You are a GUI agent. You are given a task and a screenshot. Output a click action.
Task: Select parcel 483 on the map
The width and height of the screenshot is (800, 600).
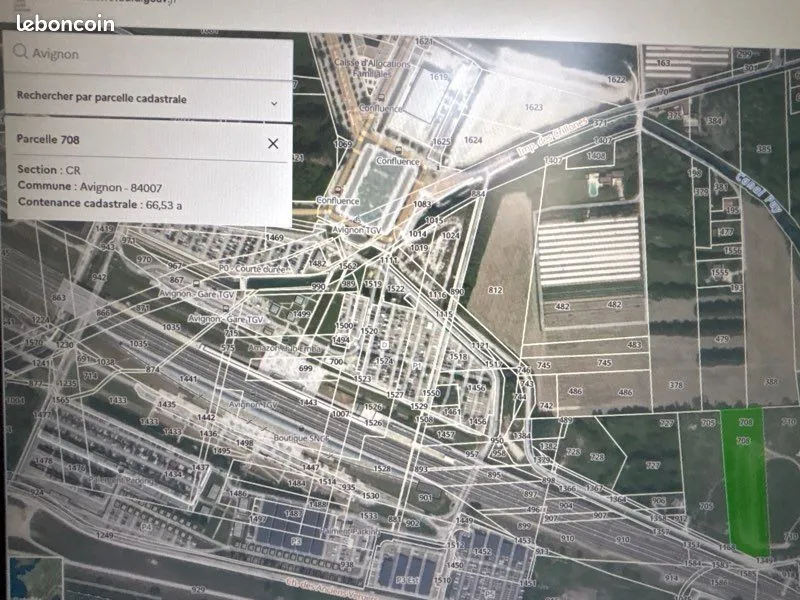point(634,344)
